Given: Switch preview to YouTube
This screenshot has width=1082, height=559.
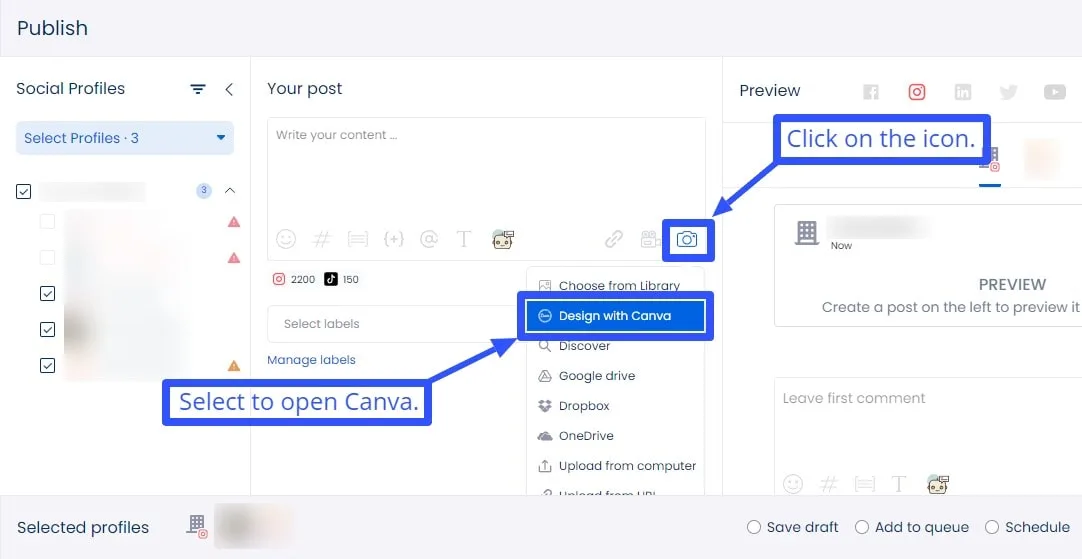Looking at the screenshot, I should [1054, 92].
